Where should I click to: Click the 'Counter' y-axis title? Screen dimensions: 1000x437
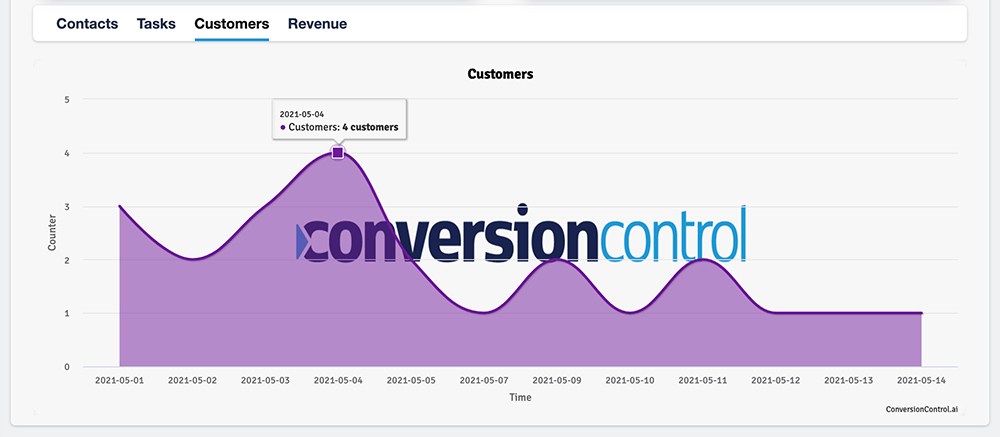click(53, 232)
